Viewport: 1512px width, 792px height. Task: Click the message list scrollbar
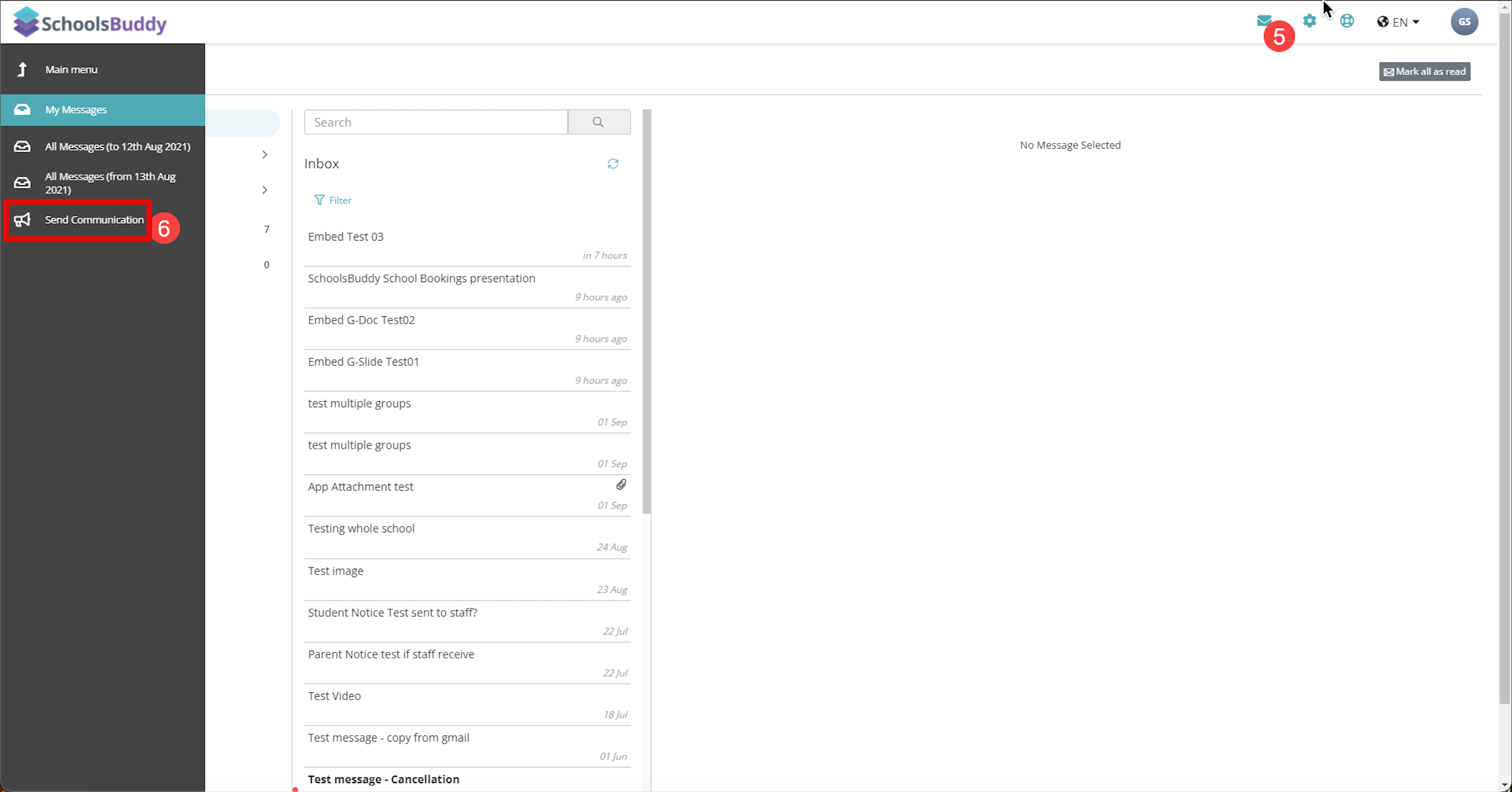pyautogui.click(x=646, y=311)
